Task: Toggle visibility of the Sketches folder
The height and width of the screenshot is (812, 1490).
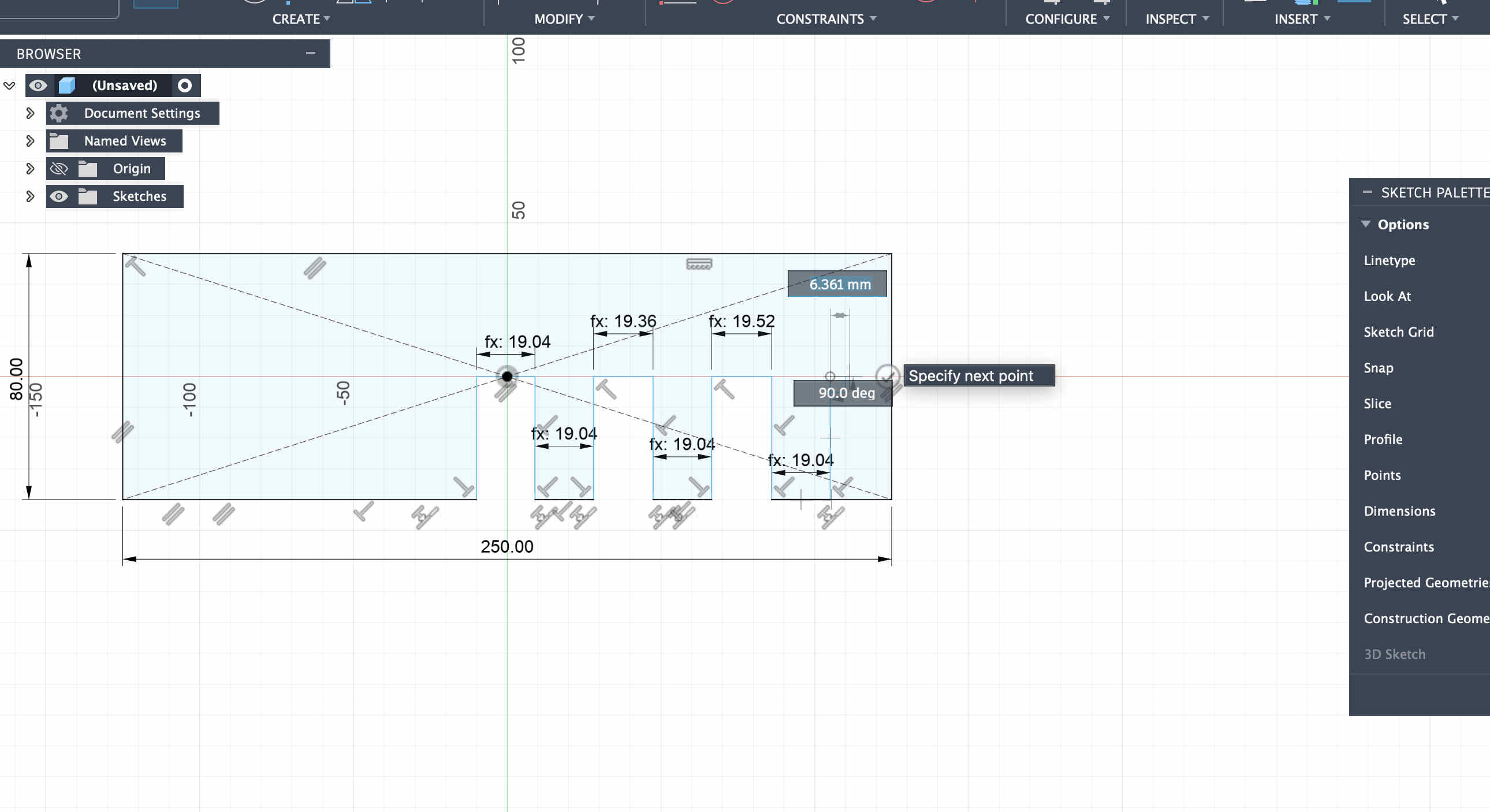Action: point(59,196)
